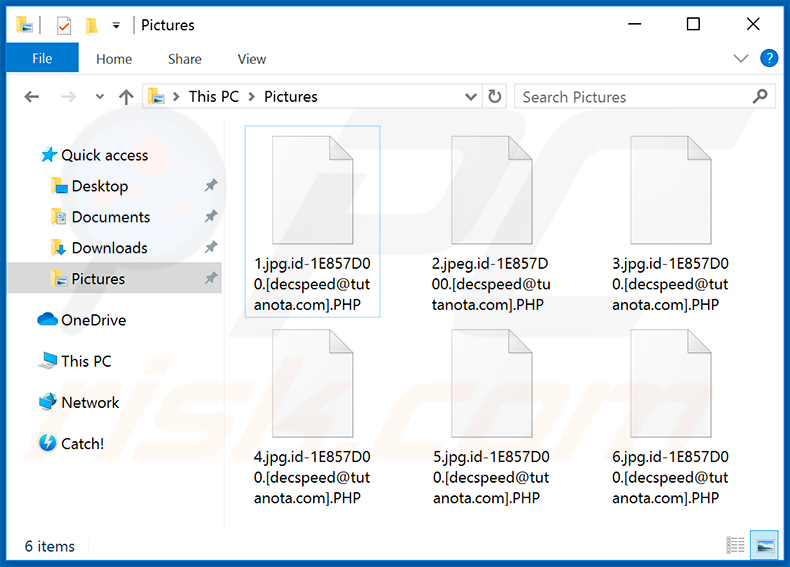This screenshot has height=567, width=790.
Task: Refresh the Pictures folder view
Action: pyautogui.click(x=495, y=97)
